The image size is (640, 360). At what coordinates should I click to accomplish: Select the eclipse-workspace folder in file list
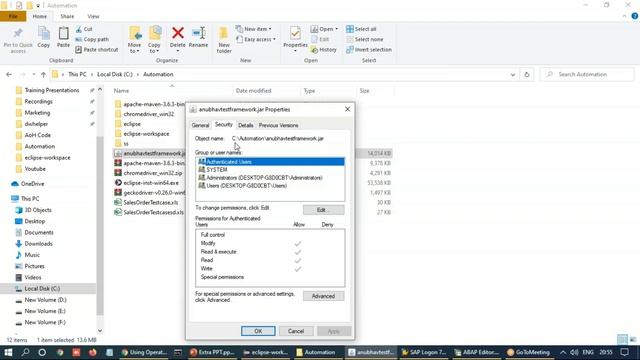(146, 134)
